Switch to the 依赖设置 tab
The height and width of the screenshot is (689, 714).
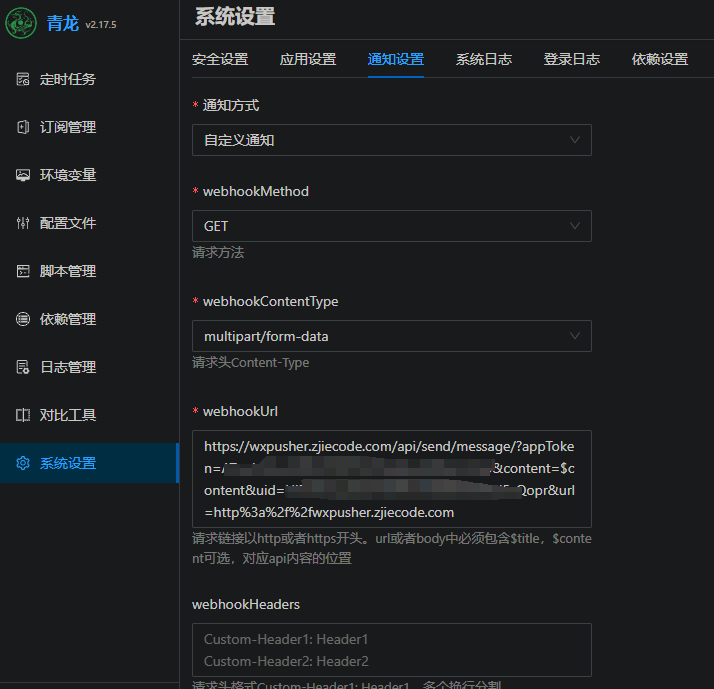coord(659,59)
